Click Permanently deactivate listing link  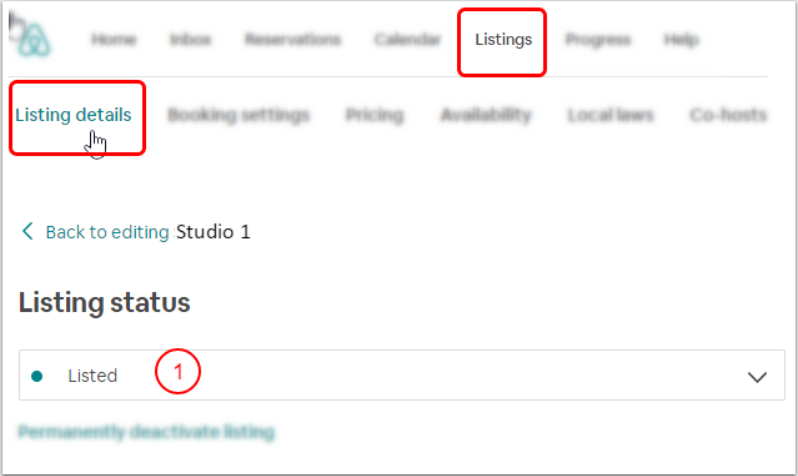pyautogui.click(x=146, y=432)
